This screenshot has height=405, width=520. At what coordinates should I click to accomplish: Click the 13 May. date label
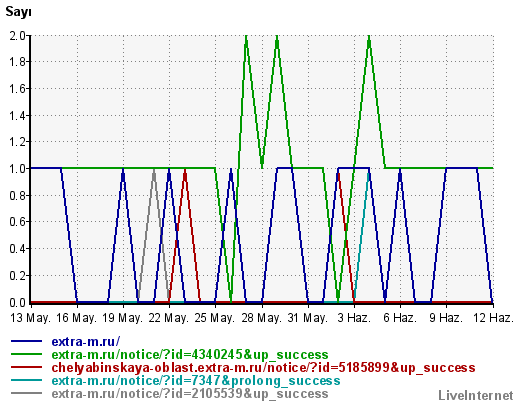pyautogui.click(x=30, y=318)
